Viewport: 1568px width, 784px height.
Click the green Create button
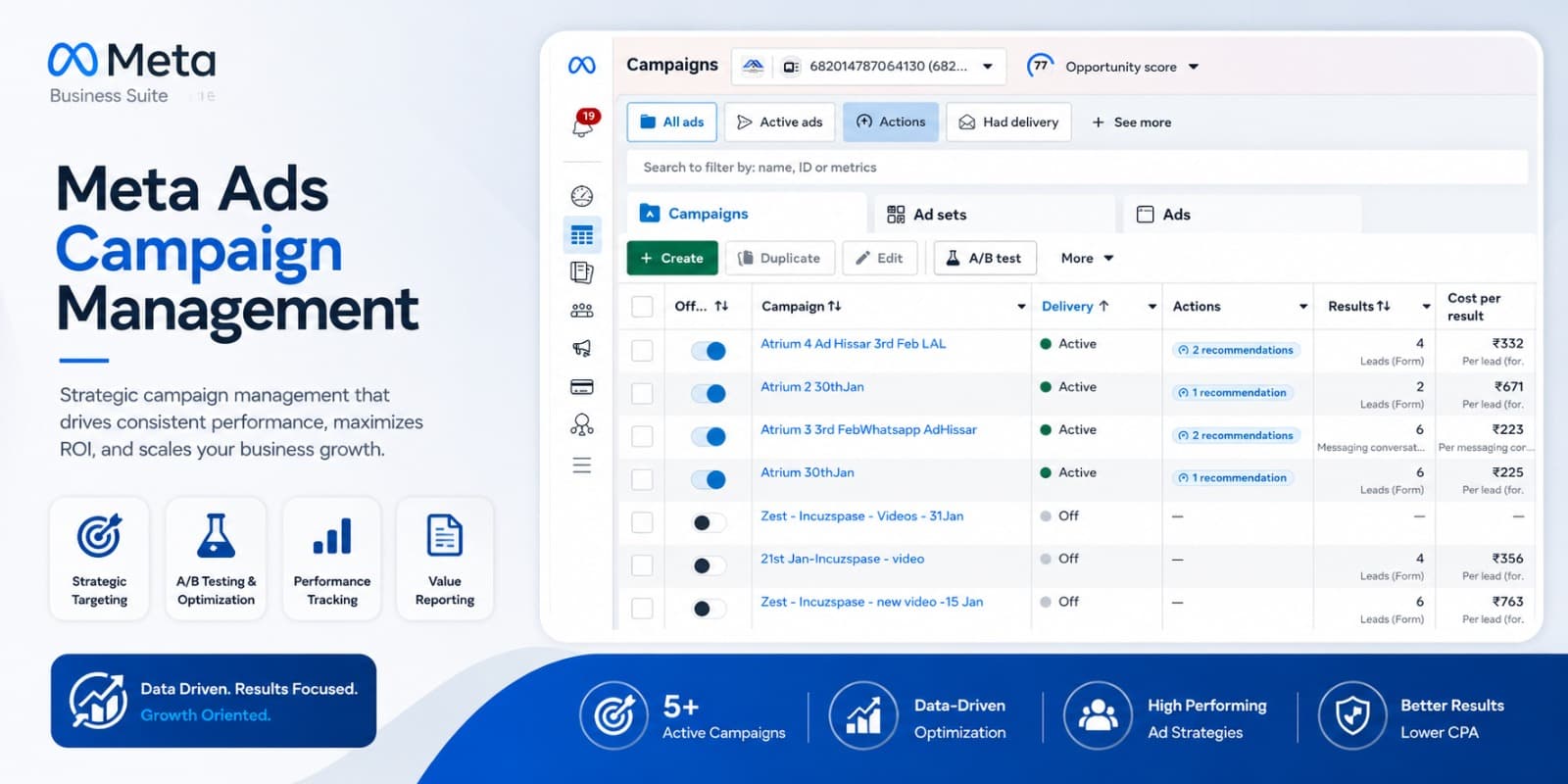[x=672, y=258]
